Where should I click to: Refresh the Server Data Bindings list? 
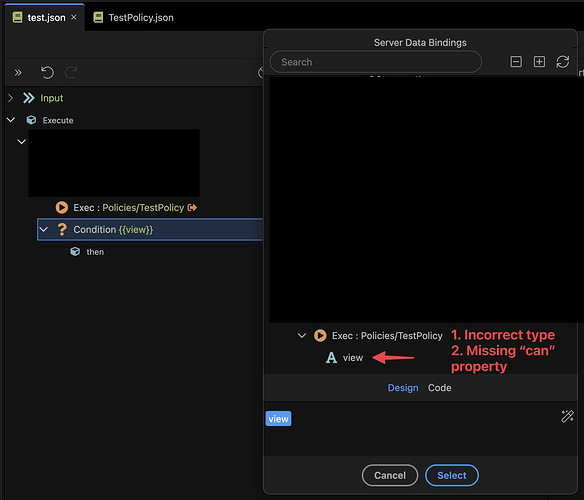pos(562,61)
